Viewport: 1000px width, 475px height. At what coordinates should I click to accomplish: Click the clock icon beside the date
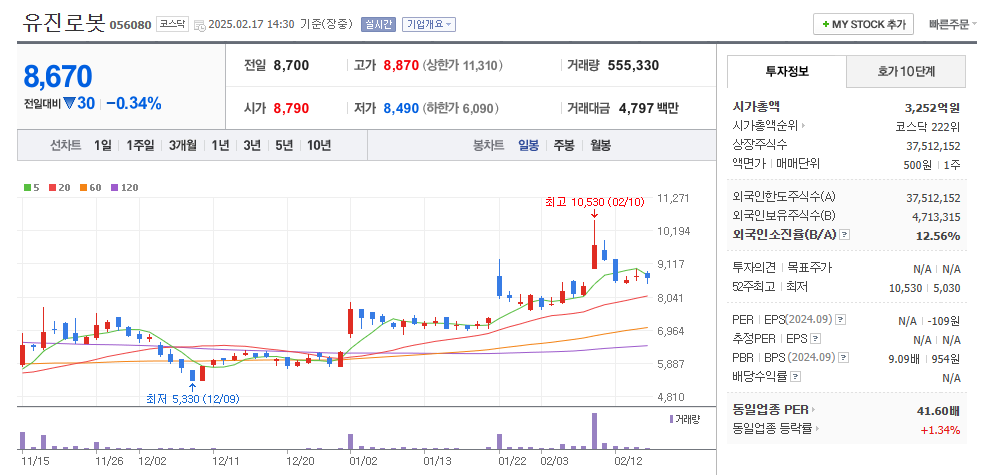(x=199, y=26)
